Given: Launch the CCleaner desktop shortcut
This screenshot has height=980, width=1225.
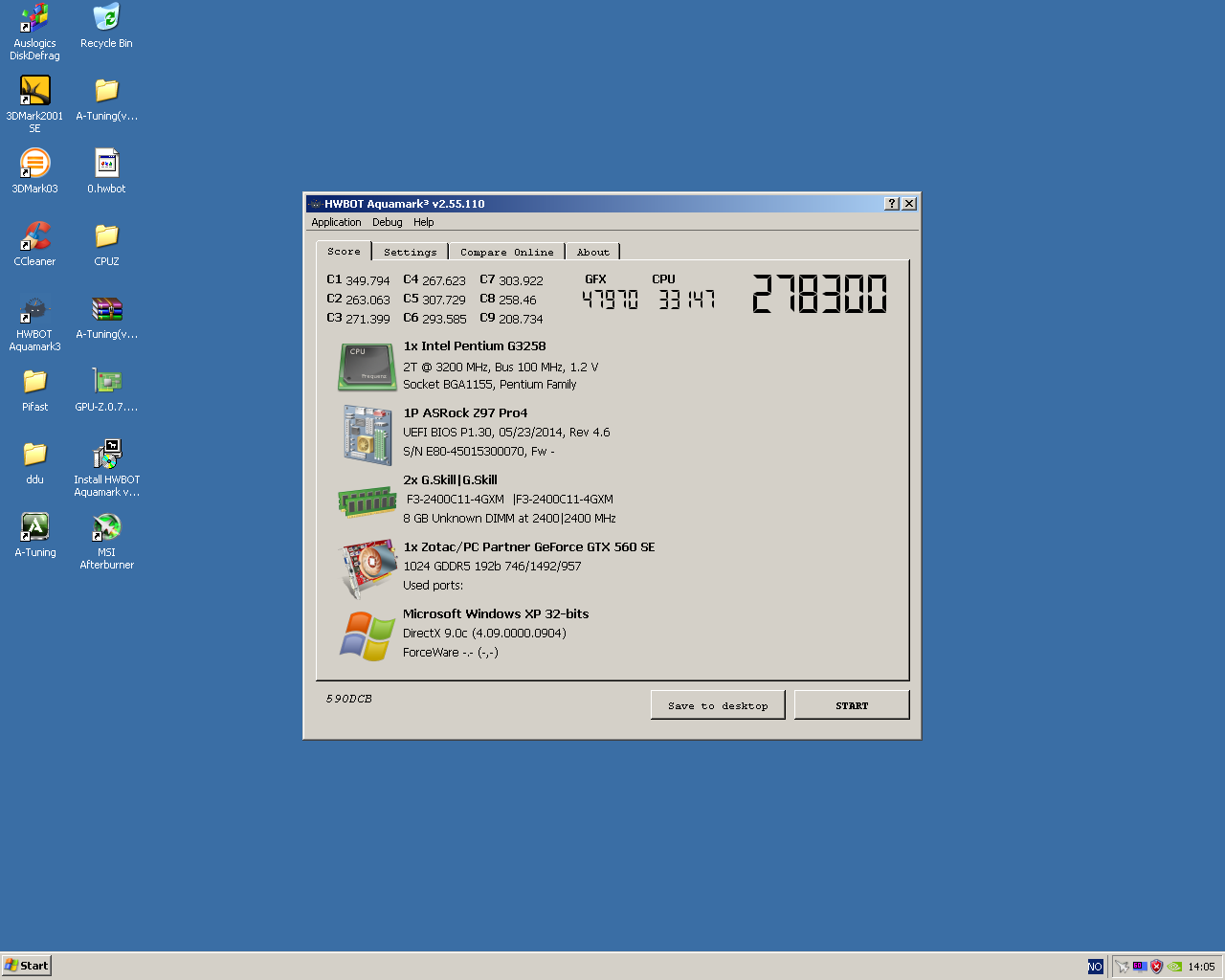Looking at the screenshot, I should pos(34,244).
